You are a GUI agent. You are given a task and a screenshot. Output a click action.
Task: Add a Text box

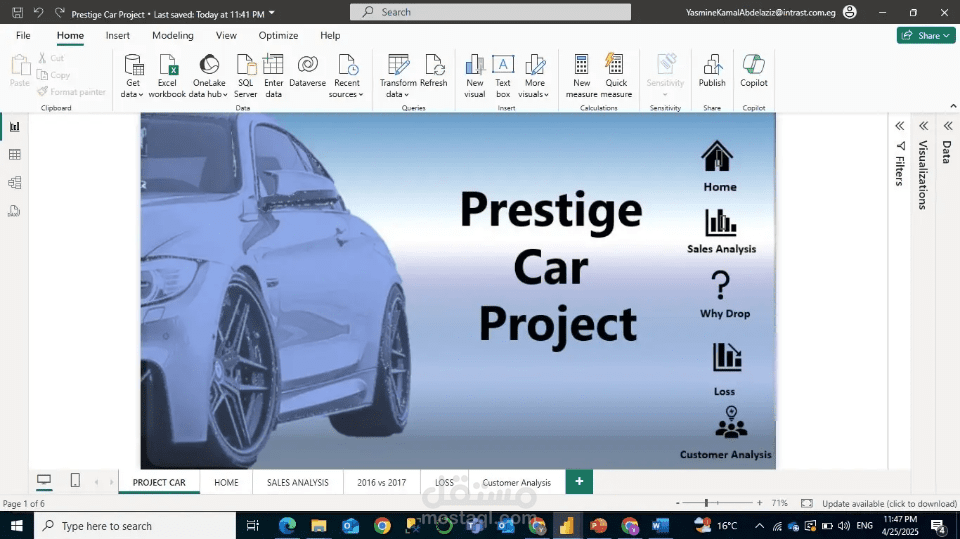tap(503, 76)
